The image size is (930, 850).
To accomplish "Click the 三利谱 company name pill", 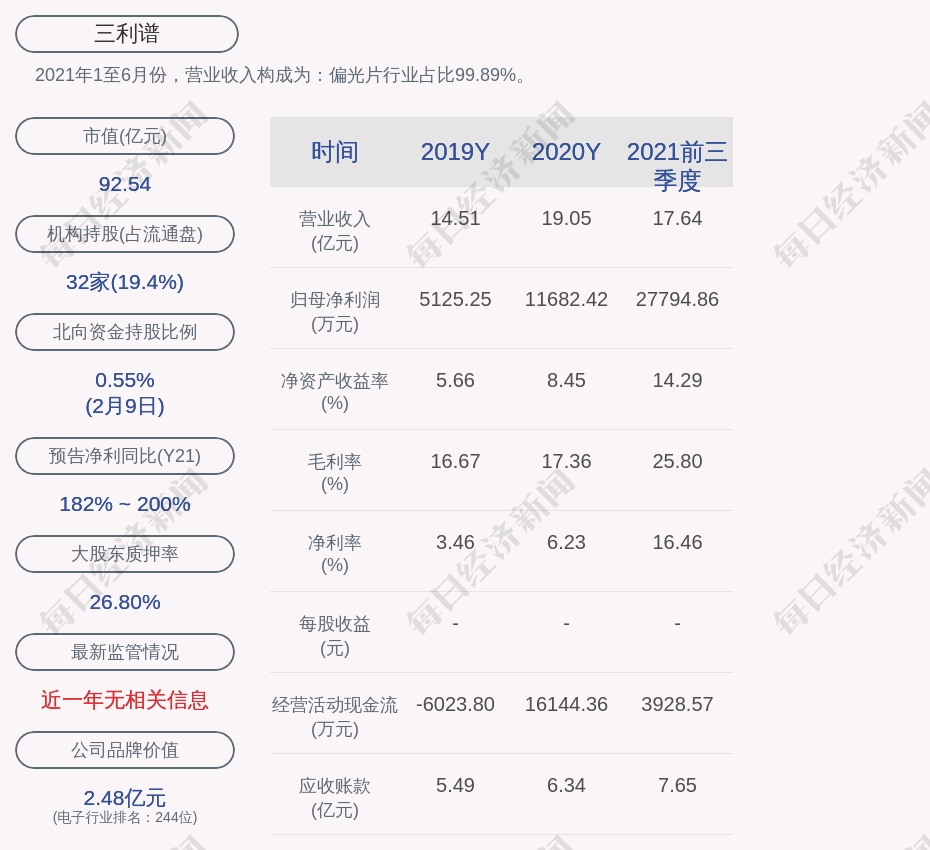I will pos(127,34).
